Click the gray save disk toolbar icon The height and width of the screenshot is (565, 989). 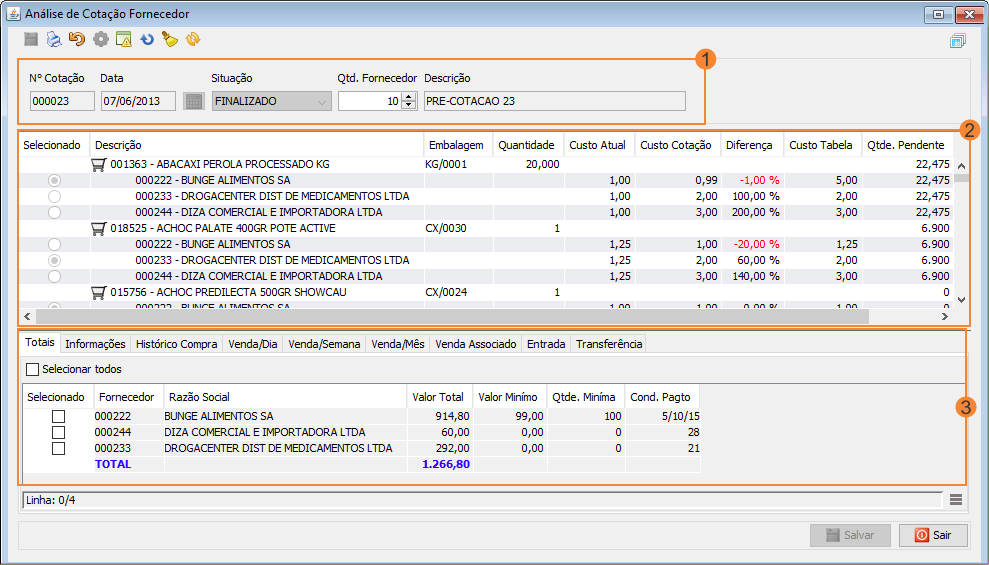tap(31, 39)
